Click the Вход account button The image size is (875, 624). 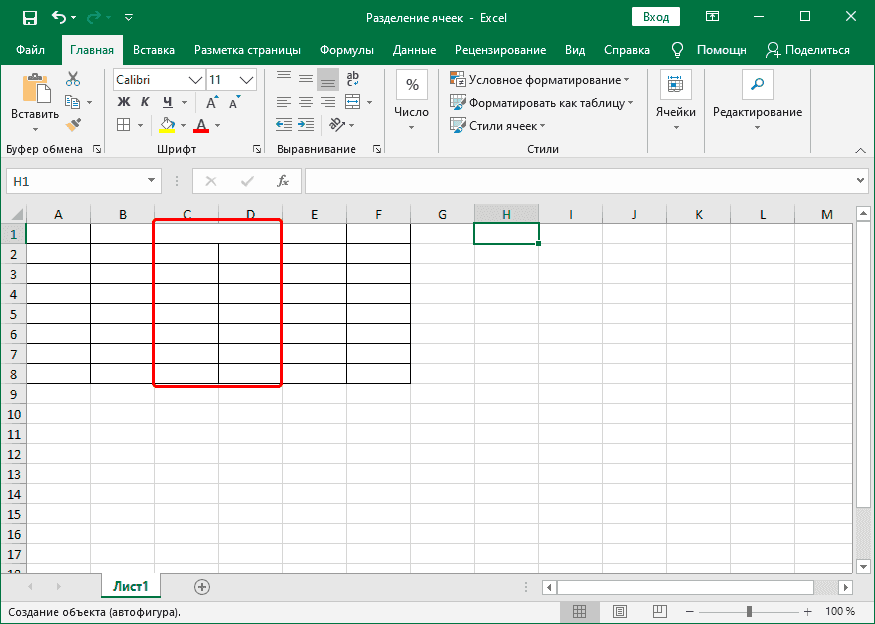(x=655, y=16)
